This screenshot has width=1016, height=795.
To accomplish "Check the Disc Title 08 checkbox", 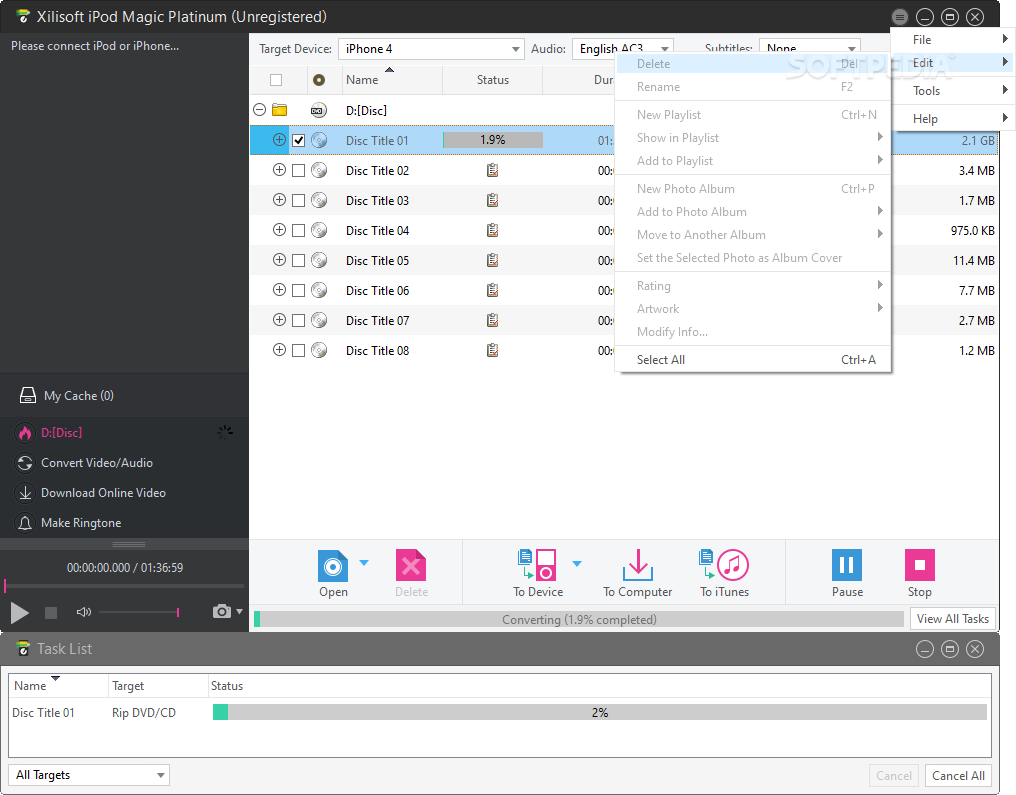I will pos(298,351).
